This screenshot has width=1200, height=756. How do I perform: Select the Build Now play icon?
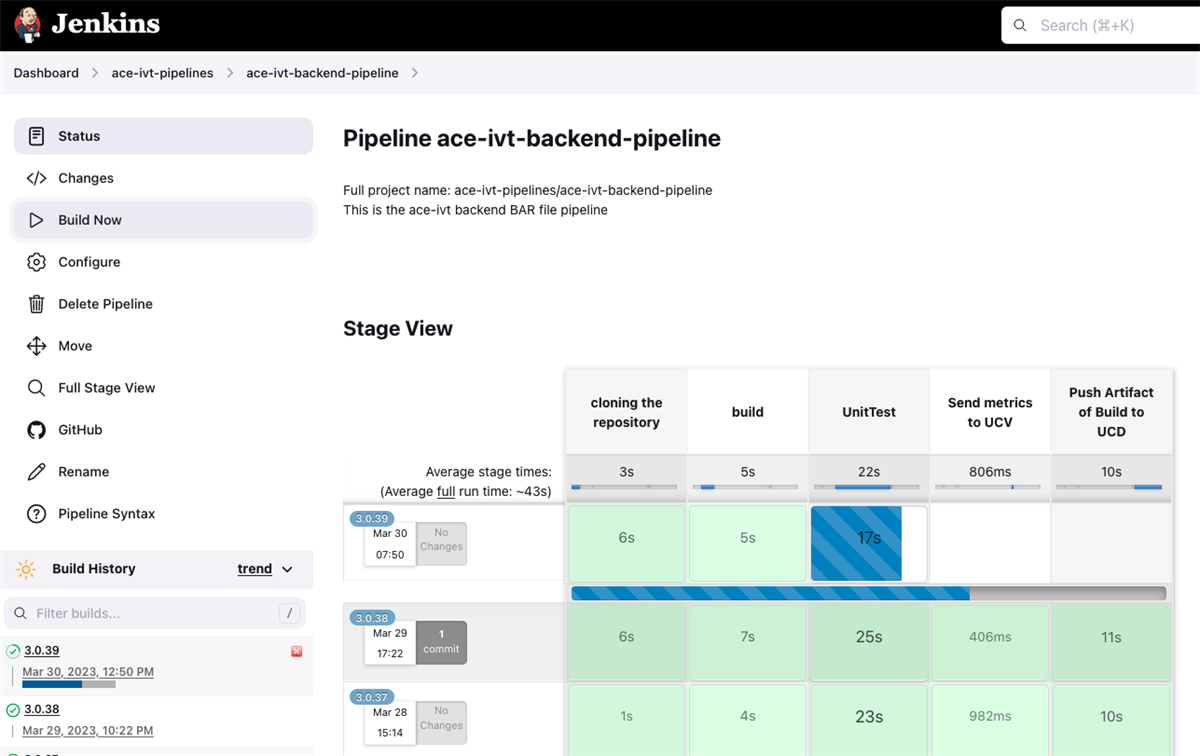[x=36, y=220]
